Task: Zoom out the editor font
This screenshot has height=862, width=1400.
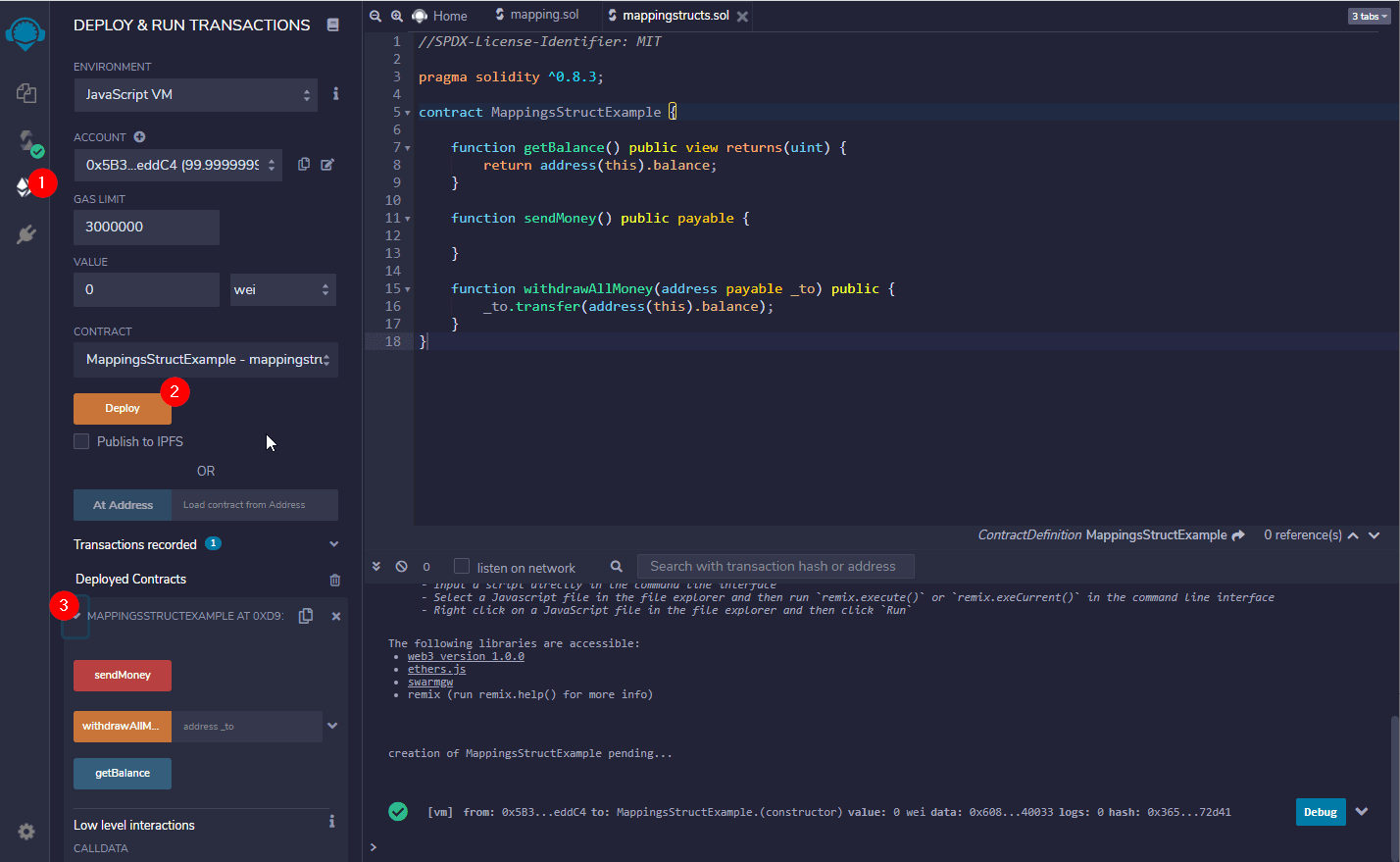Action: point(375,16)
